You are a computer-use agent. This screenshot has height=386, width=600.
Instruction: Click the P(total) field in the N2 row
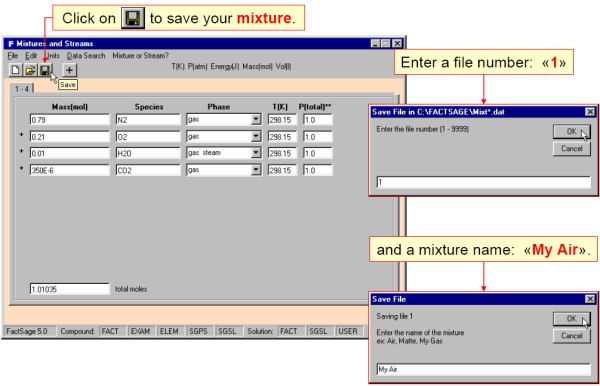point(318,120)
